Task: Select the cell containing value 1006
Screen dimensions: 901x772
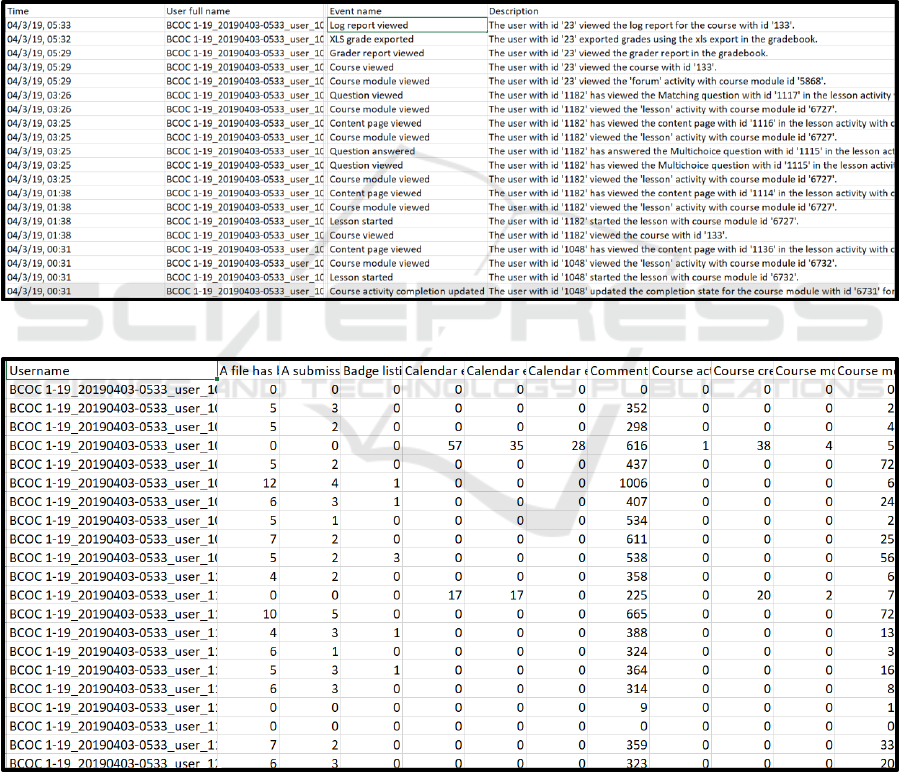Action: click(619, 483)
